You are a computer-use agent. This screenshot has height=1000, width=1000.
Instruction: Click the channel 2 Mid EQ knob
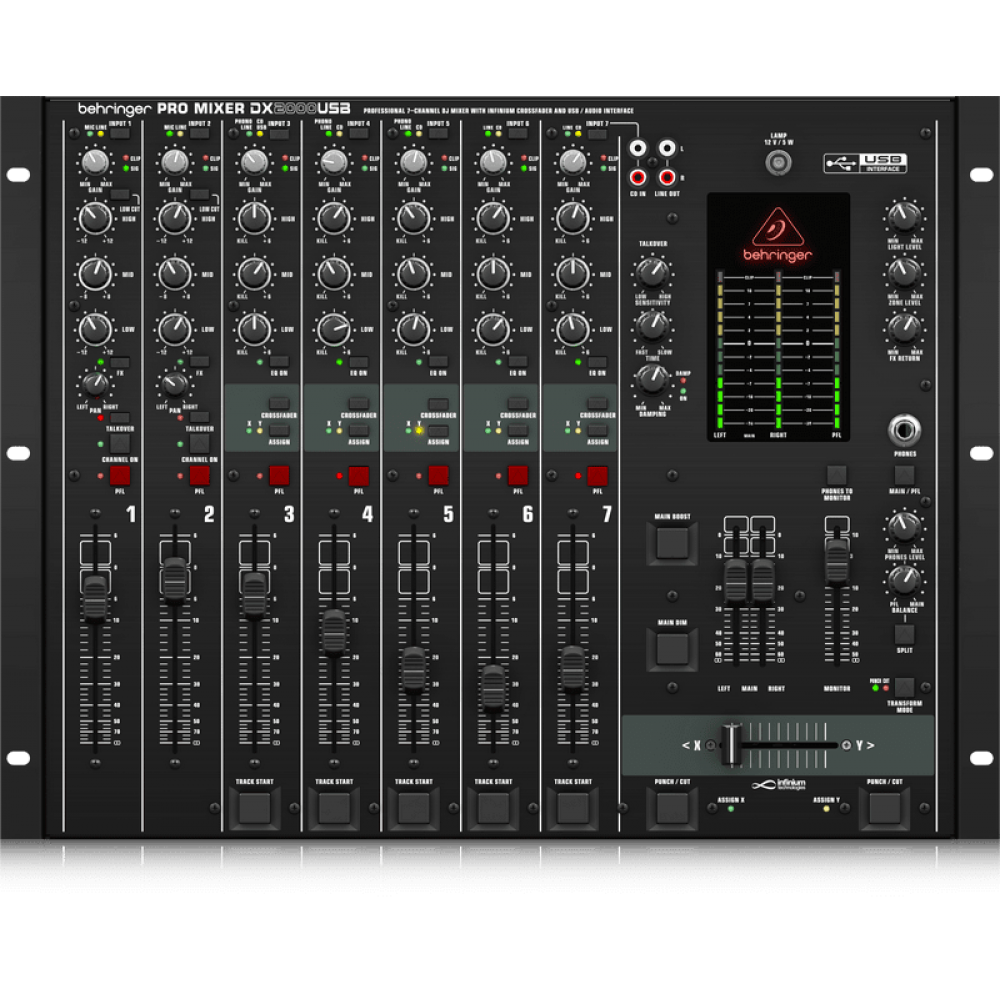(x=175, y=274)
